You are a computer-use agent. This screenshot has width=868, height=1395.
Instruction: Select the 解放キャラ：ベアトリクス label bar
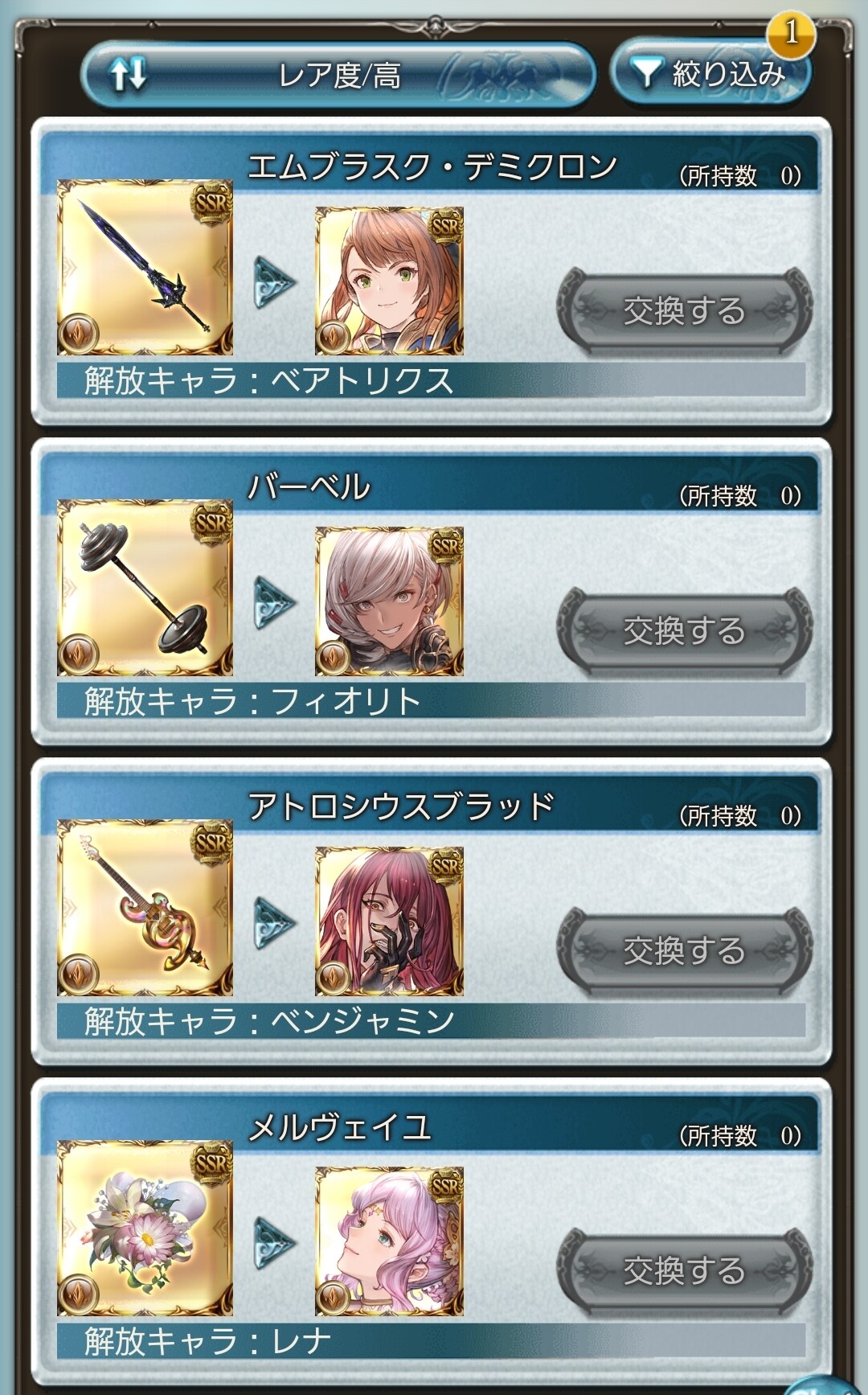[x=431, y=380]
